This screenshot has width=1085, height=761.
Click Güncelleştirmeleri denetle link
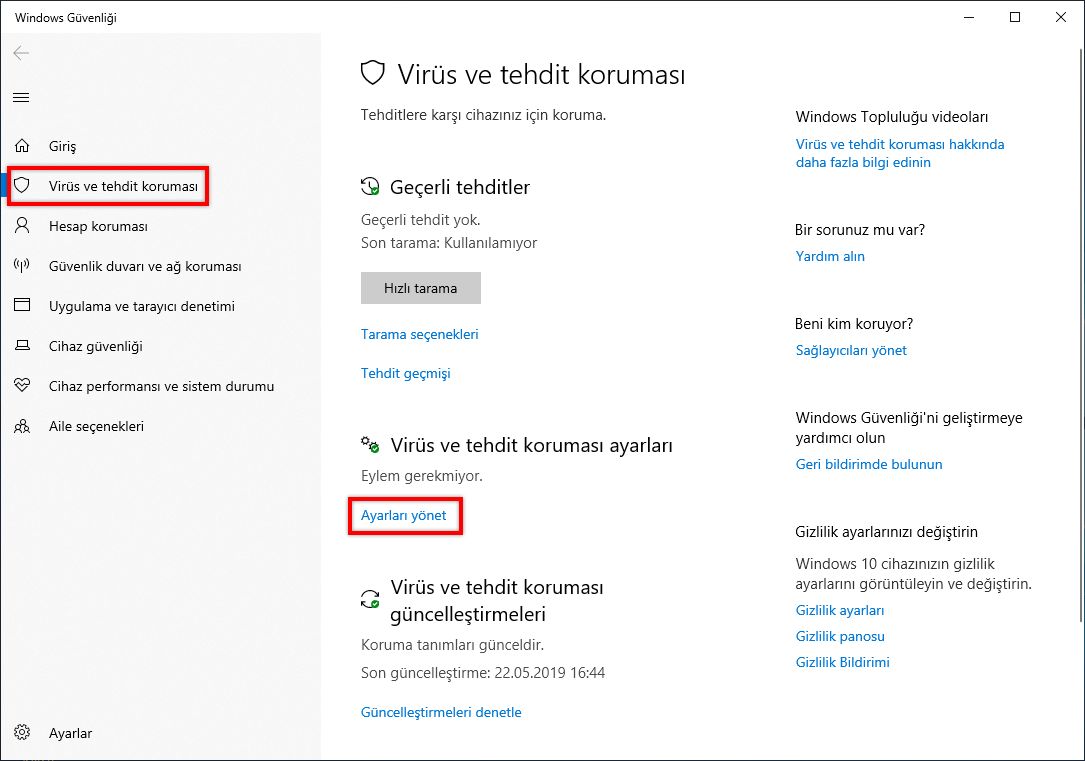click(x=441, y=712)
